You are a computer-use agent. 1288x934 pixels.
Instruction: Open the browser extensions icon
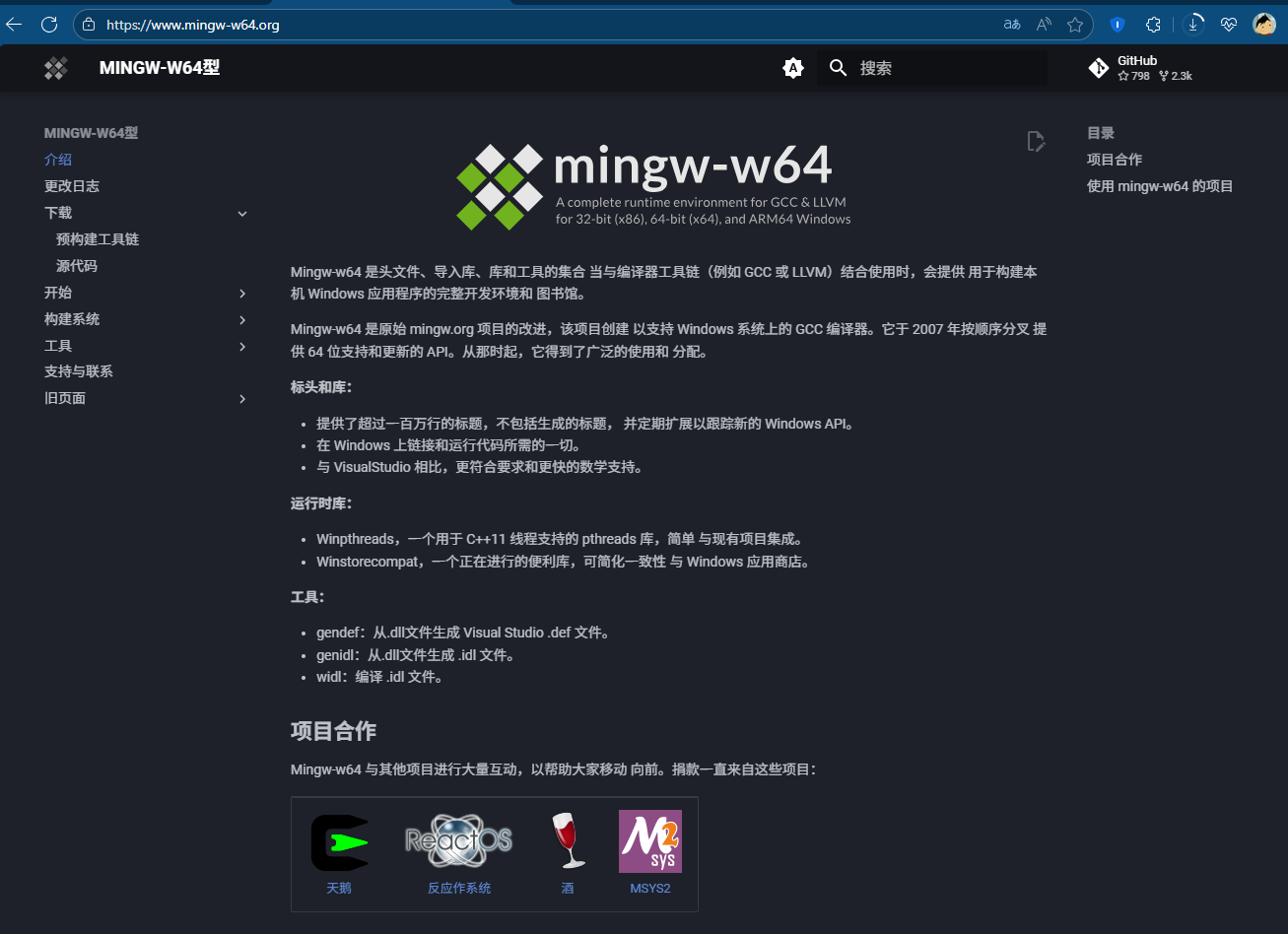tap(1153, 24)
